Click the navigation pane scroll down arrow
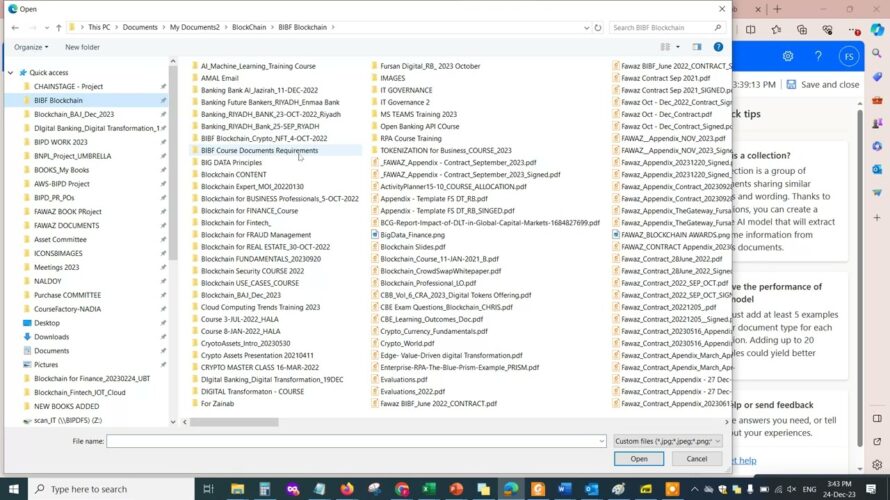Viewport: 890px width, 500px height. pyautogui.click(x=173, y=422)
